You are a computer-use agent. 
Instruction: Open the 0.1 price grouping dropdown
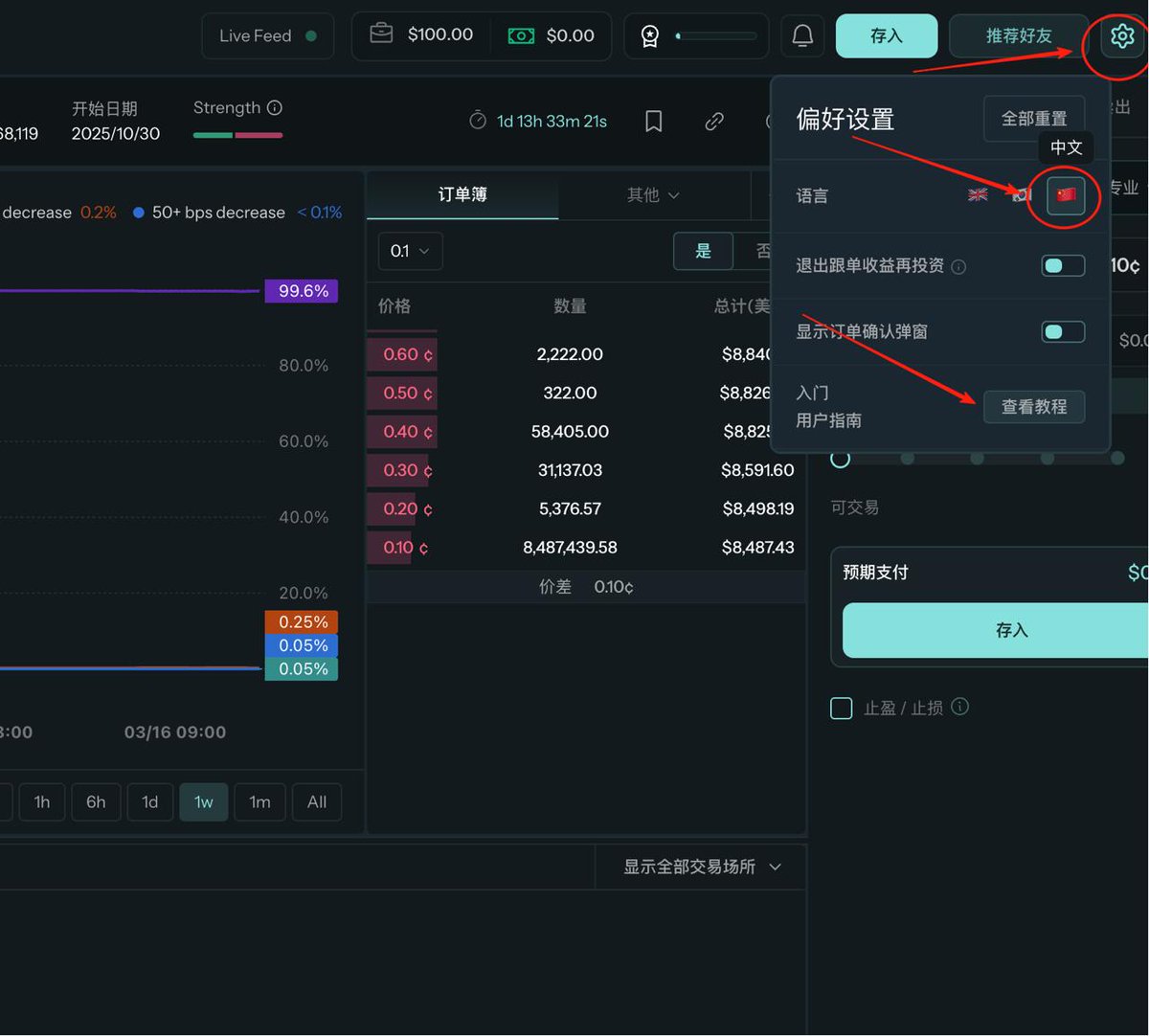pos(411,251)
